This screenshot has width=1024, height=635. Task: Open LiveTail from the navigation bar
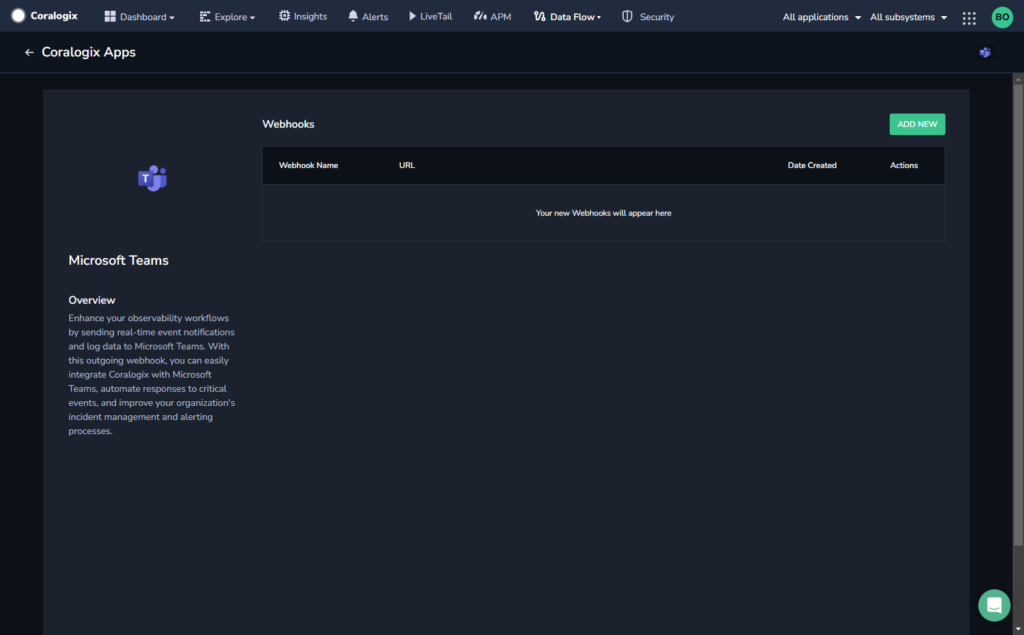click(430, 16)
